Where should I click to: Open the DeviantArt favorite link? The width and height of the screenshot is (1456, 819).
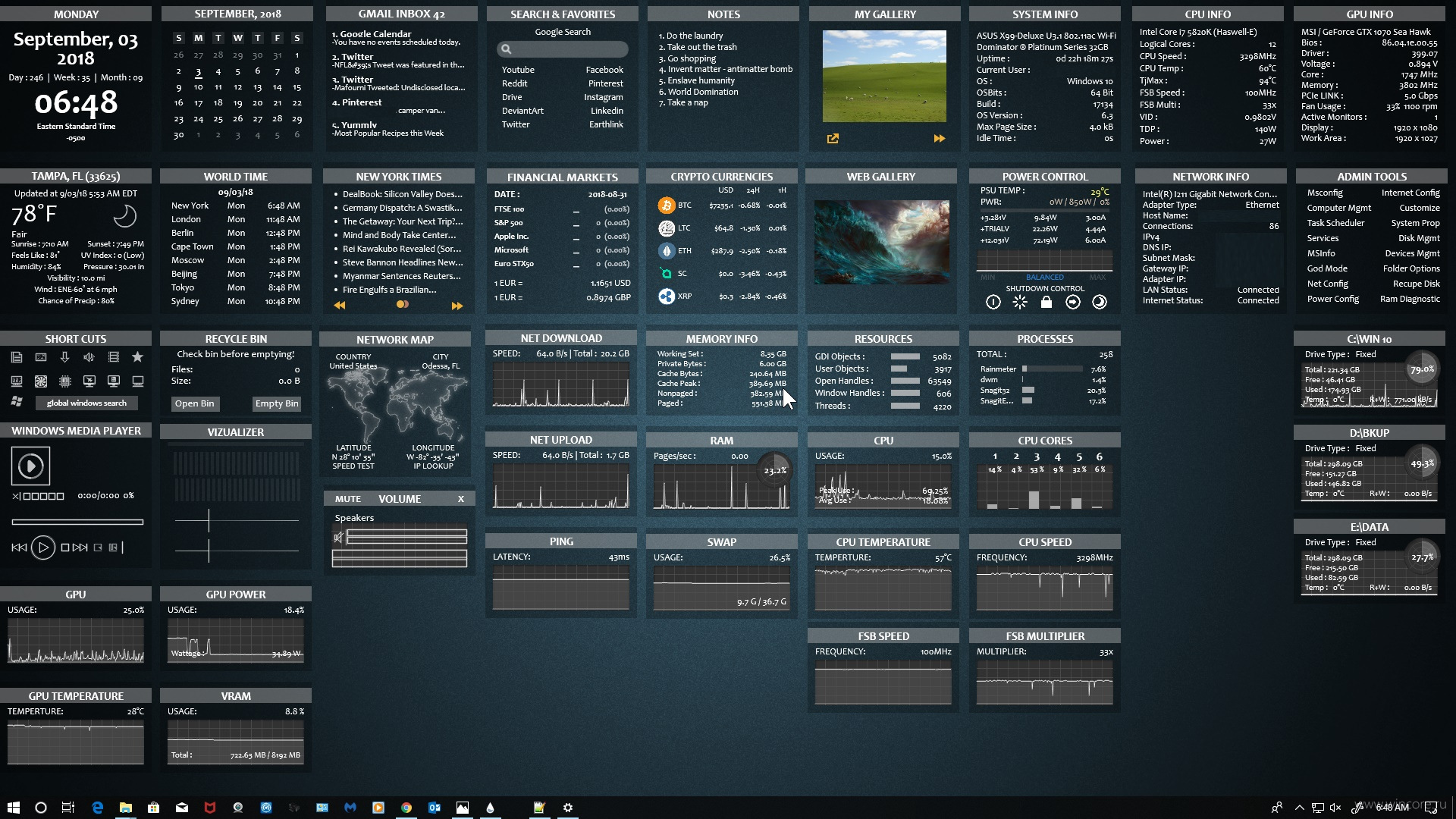click(522, 111)
